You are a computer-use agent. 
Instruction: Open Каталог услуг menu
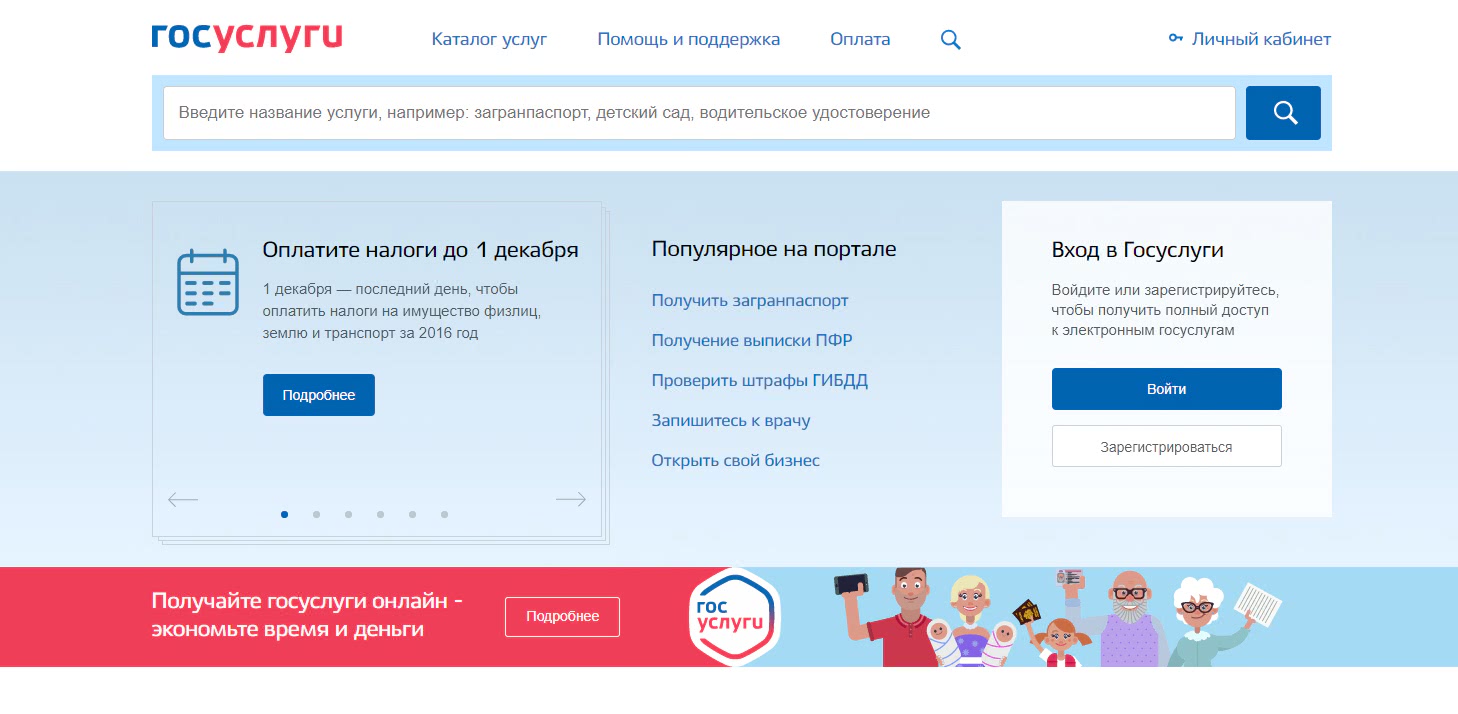[x=489, y=40]
